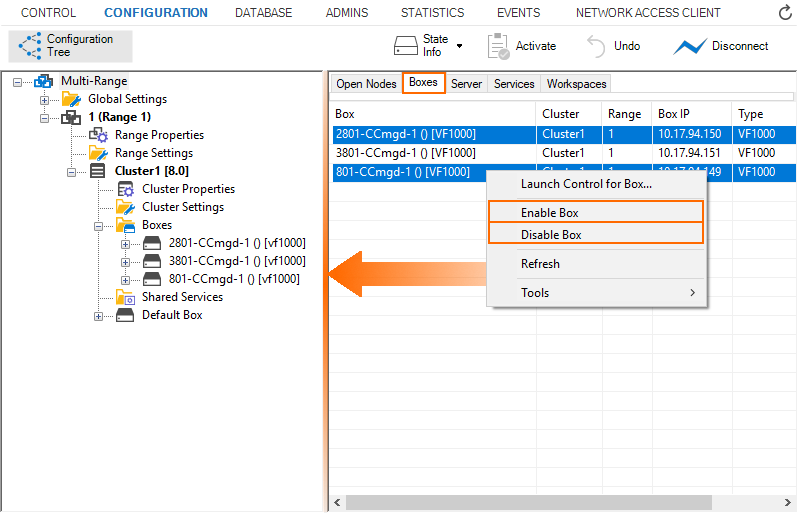Choose Disable Box from context menu
Screen dimensions: 797x513
coord(596,234)
